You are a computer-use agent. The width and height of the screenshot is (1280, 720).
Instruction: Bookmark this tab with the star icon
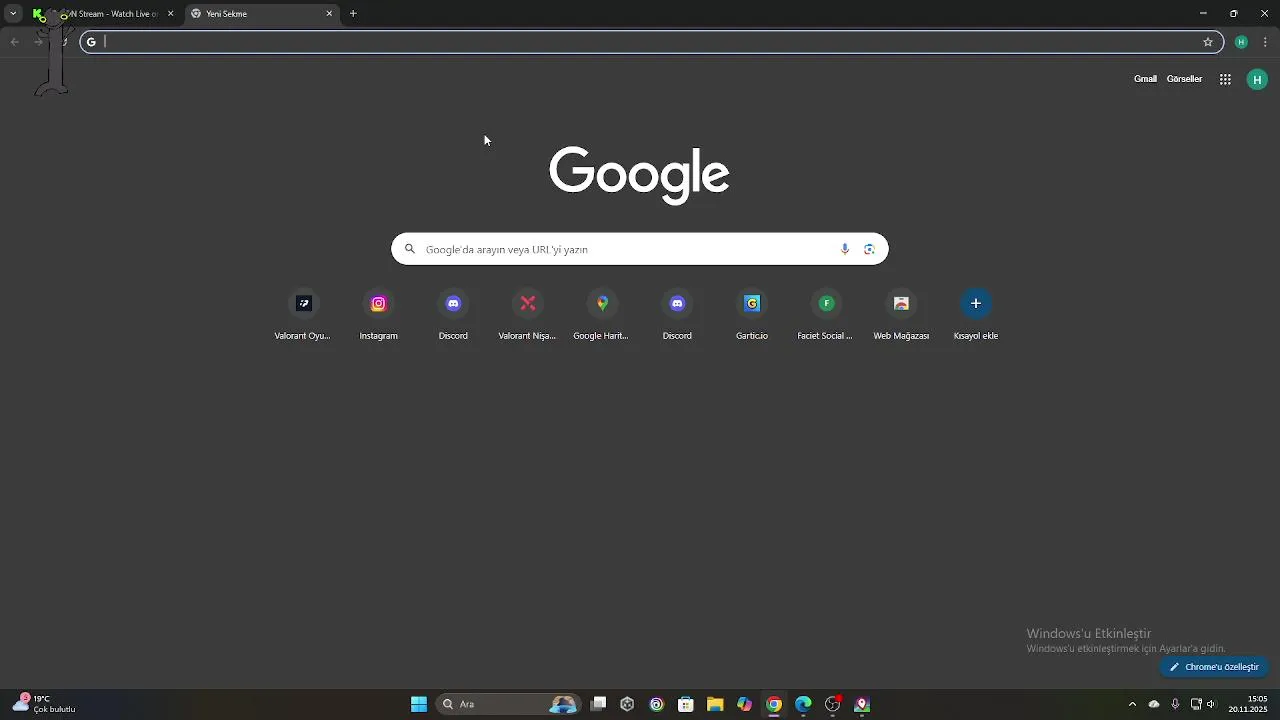(1208, 42)
